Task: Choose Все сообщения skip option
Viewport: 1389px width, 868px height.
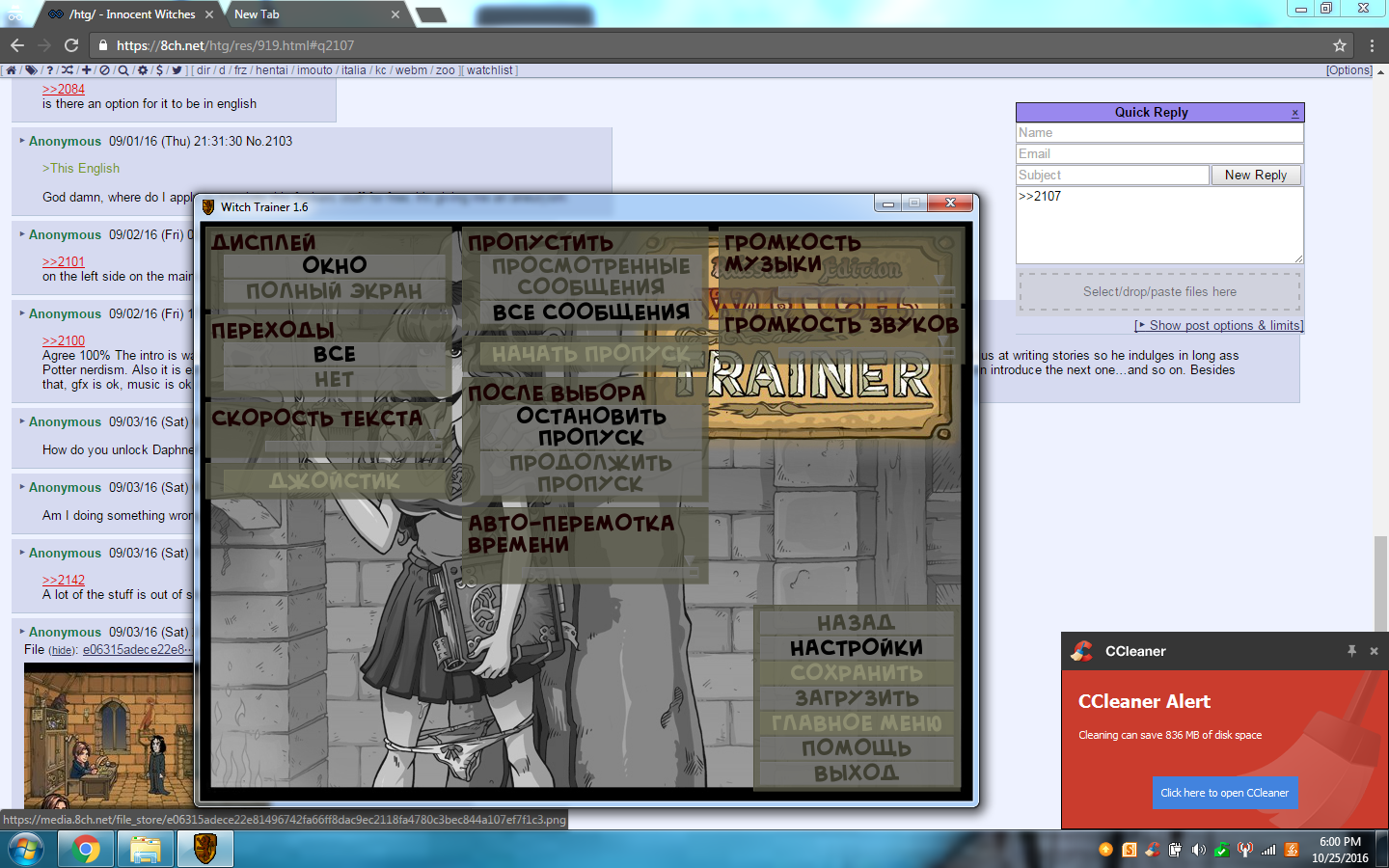Action: [x=591, y=312]
